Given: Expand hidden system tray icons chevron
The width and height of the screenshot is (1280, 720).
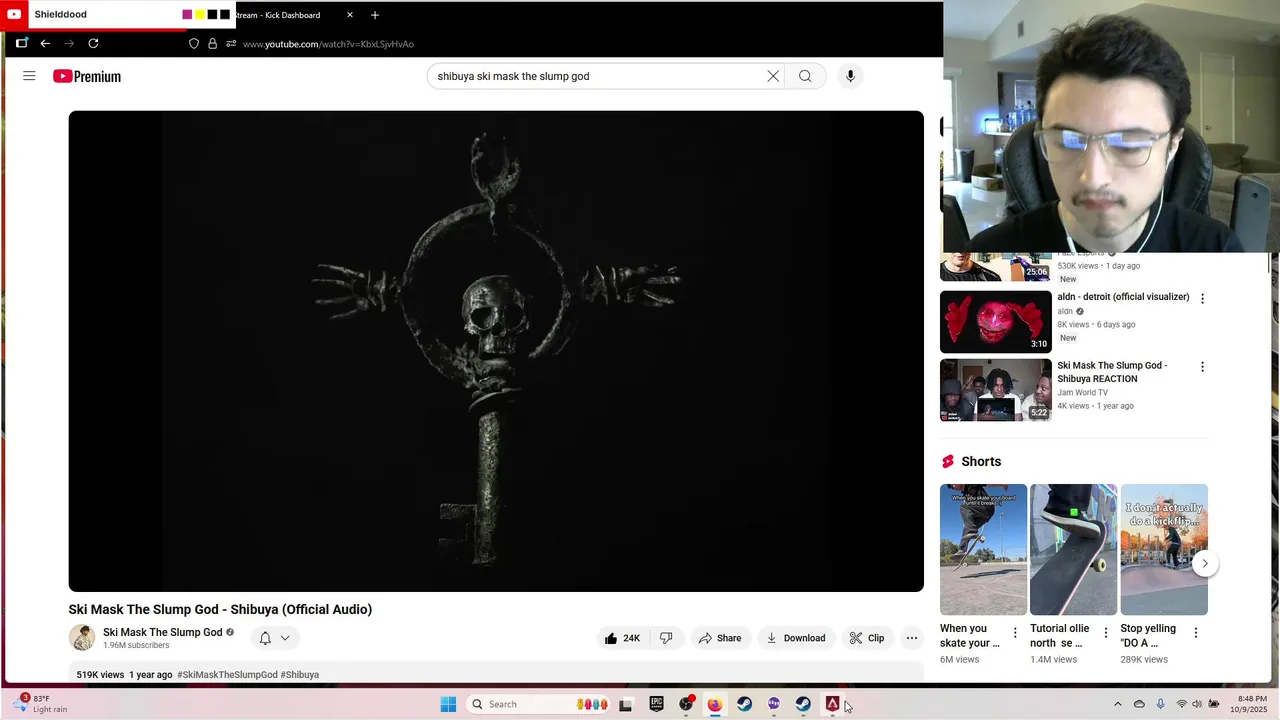Looking at the screenshot, I should pyautogui.click(x=1118, y=704).
